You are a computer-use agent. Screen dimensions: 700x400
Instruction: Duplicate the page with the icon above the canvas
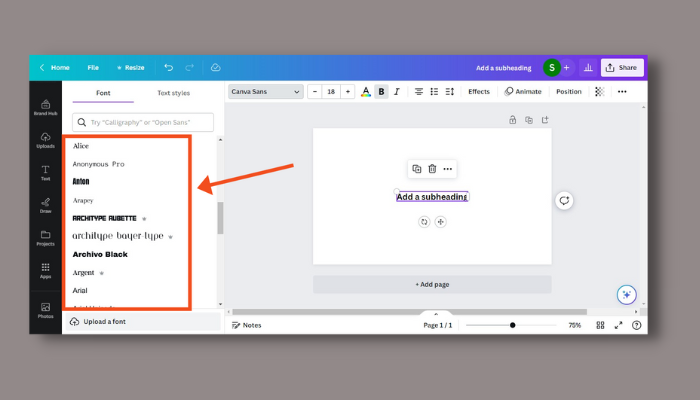coord(529,120)
